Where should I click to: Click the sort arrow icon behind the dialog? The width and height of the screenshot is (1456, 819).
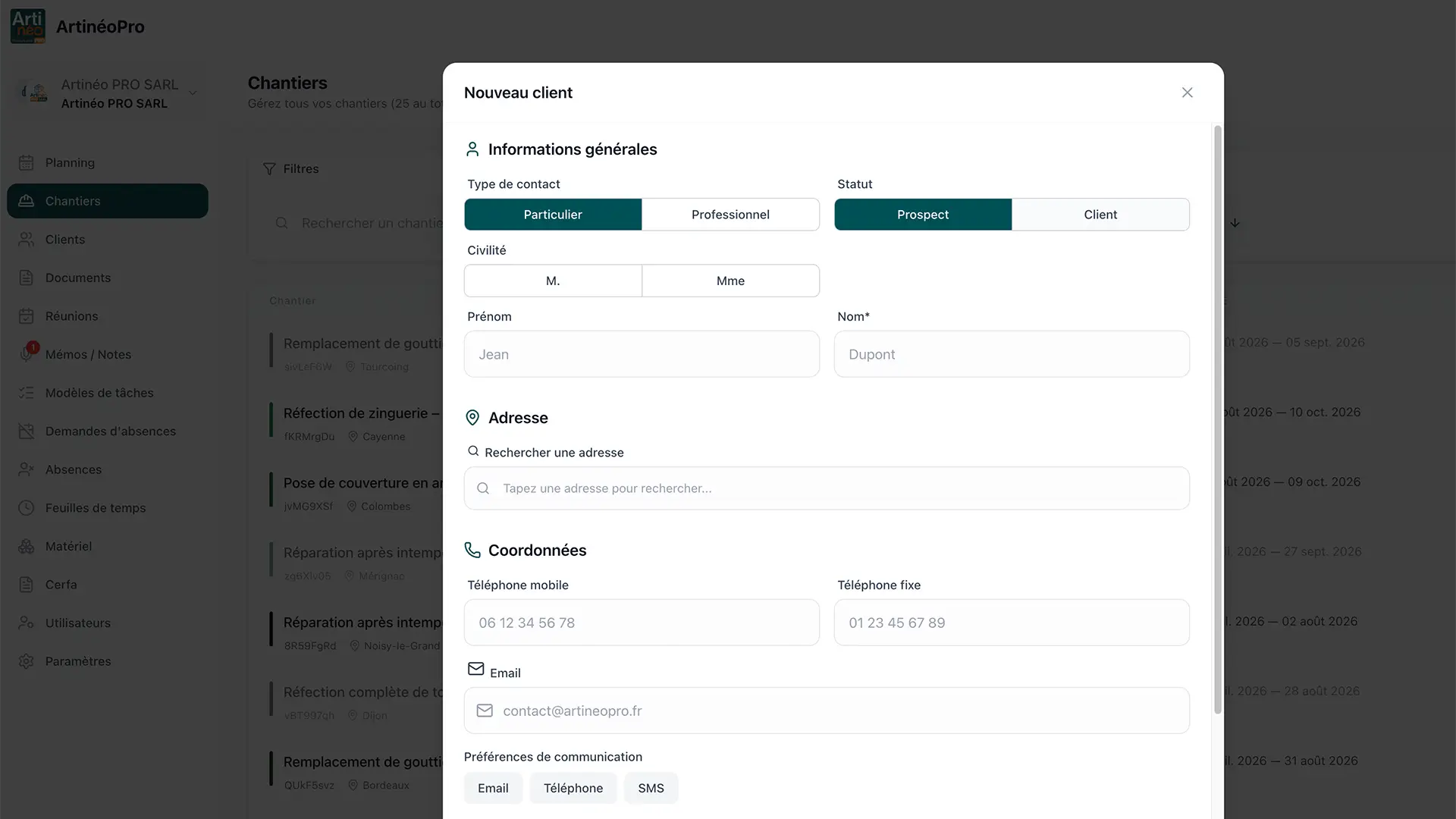(x=1235, y=223)
